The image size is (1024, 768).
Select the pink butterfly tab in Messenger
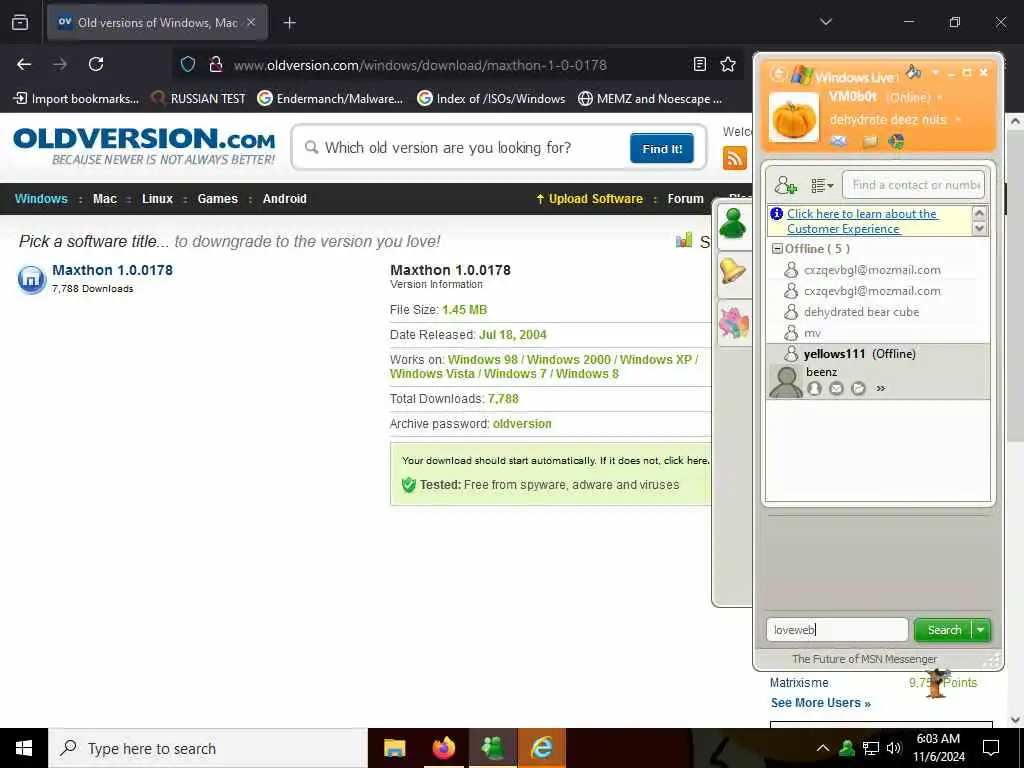coord(733,323)
